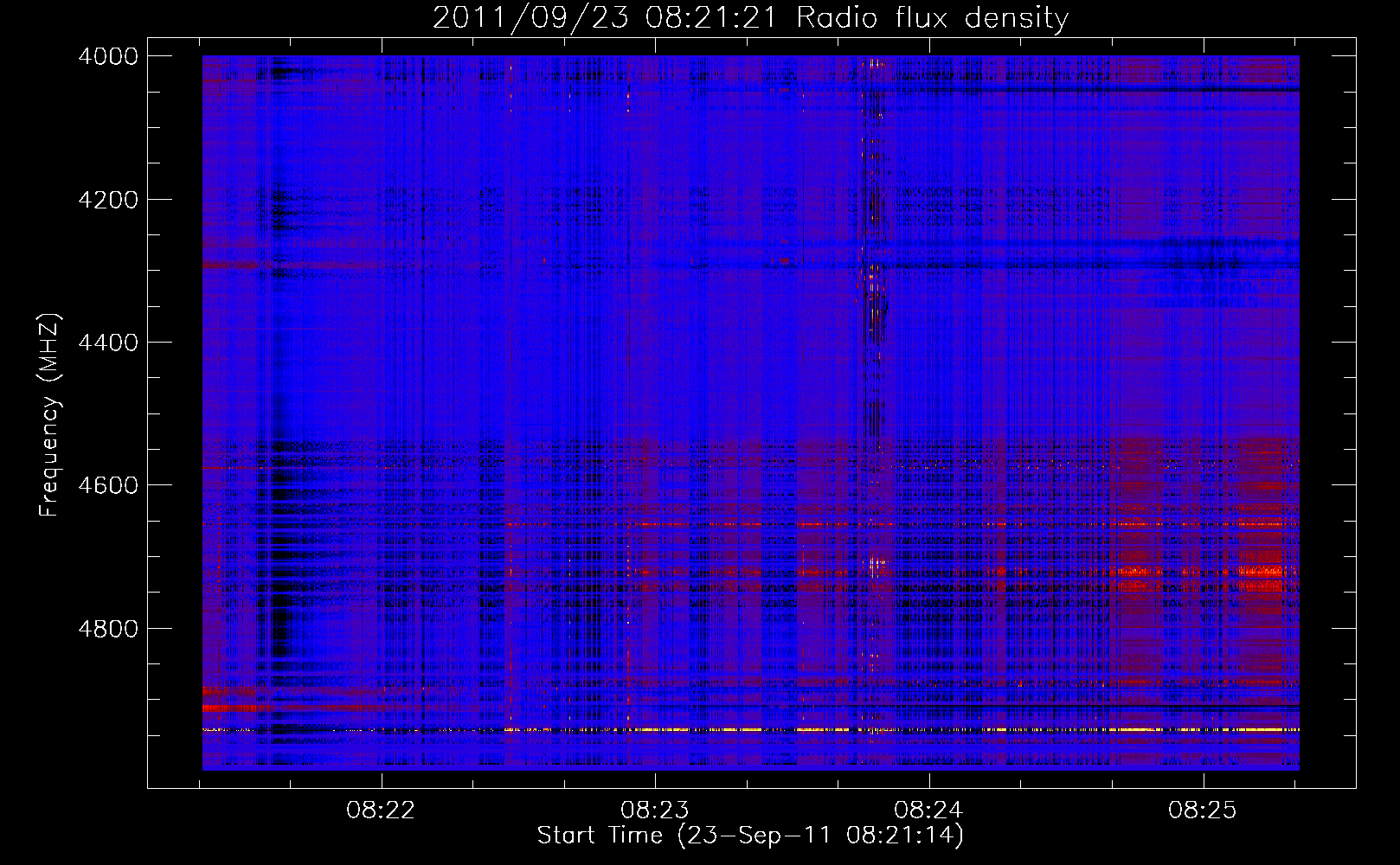Select the 4000 frequency tick label
Viewport: 1400px width, 865px height.
click(x=108, y=56)
